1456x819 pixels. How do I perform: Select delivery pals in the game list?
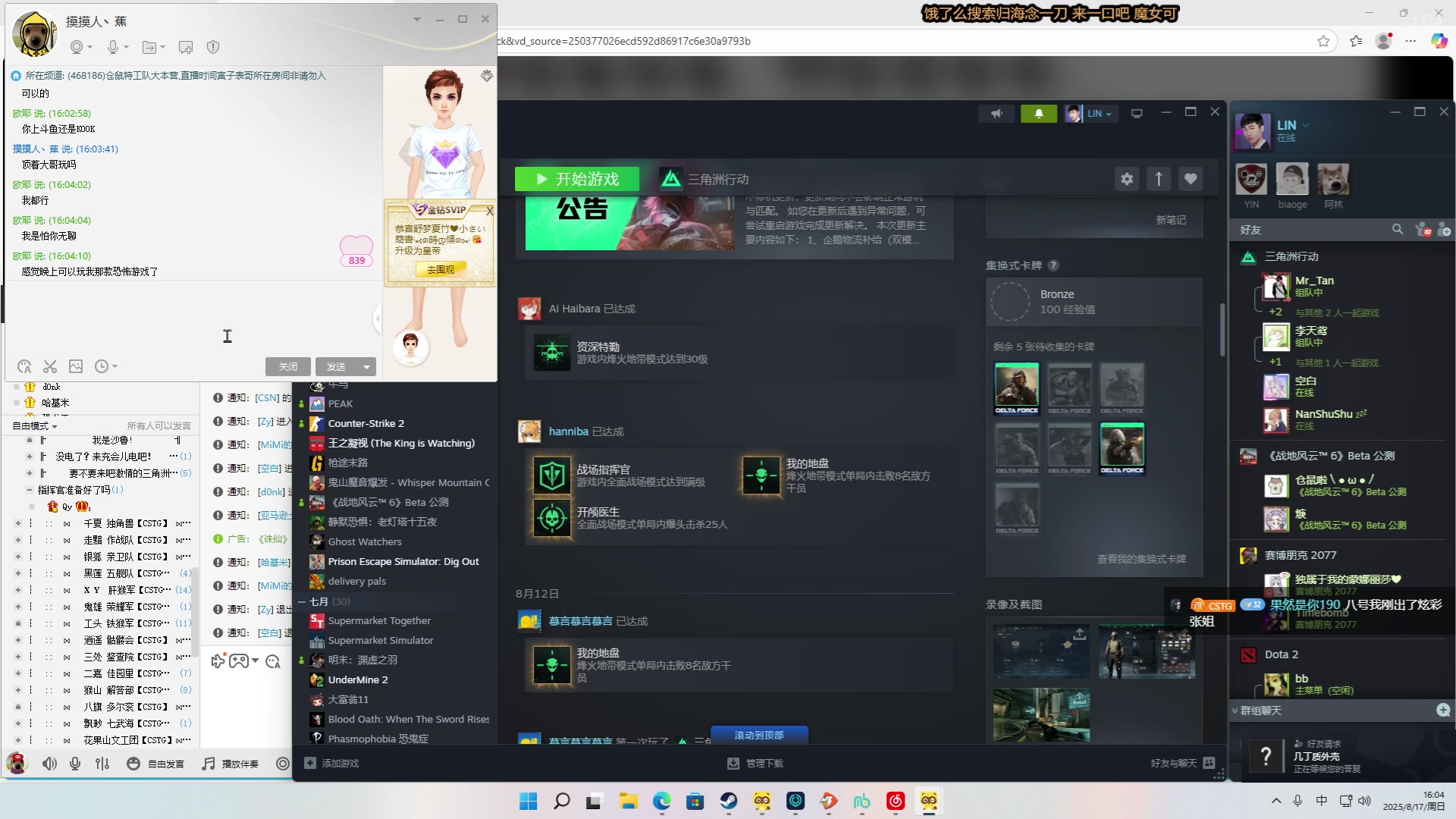[357, 581]
